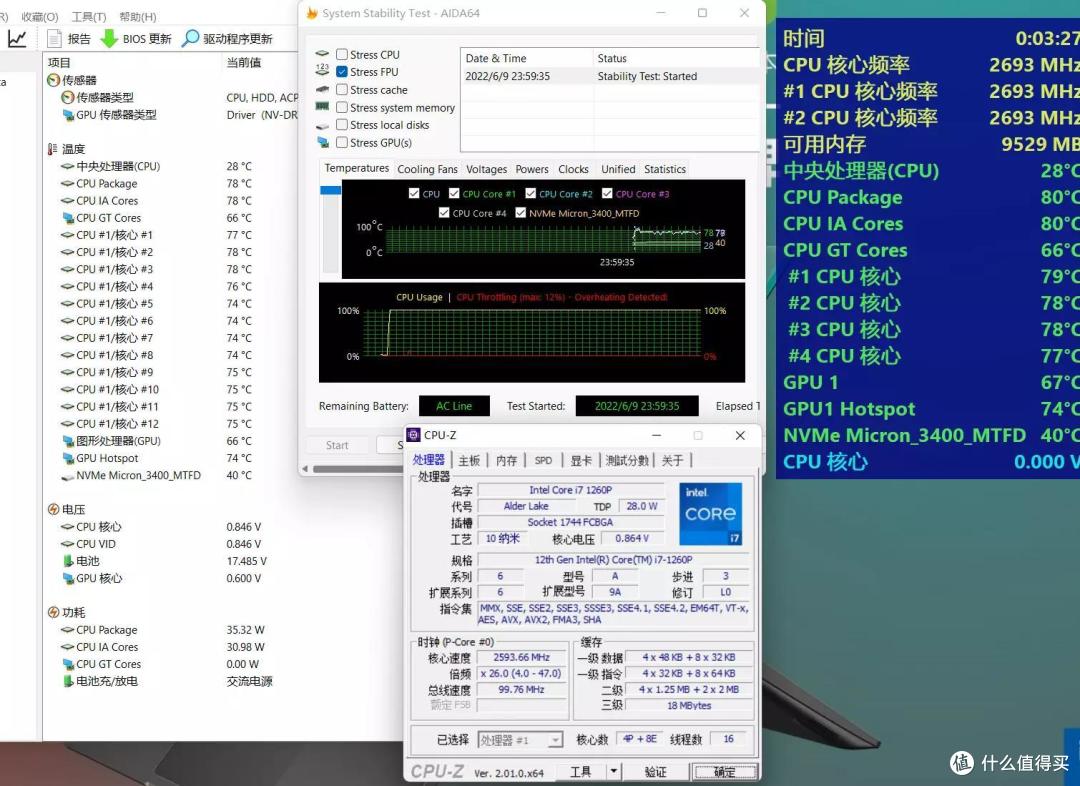Switch to the Unified tab
1080x786 pixels.
point(618,169)
